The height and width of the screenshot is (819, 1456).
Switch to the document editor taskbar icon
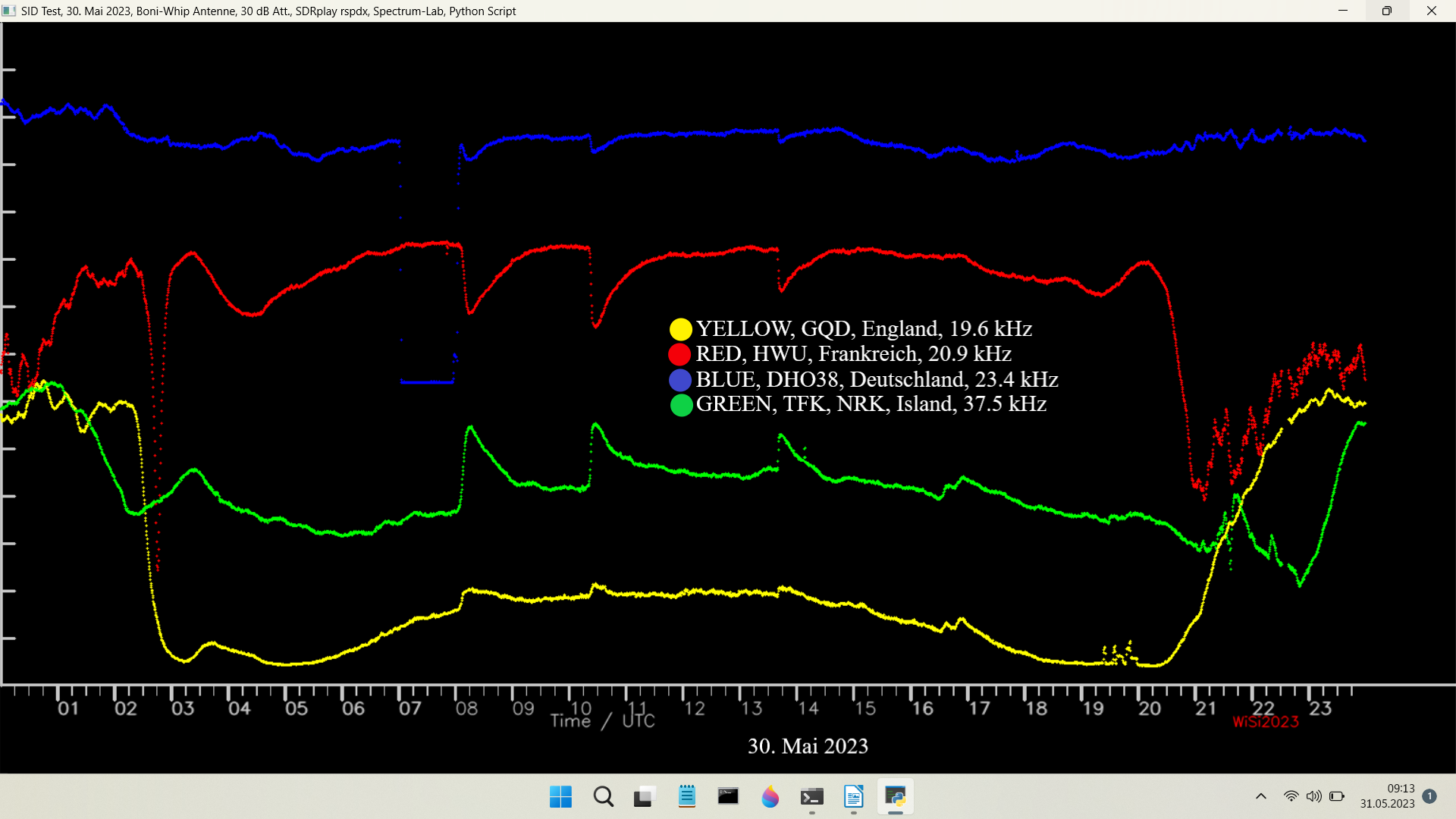(854, 797)
